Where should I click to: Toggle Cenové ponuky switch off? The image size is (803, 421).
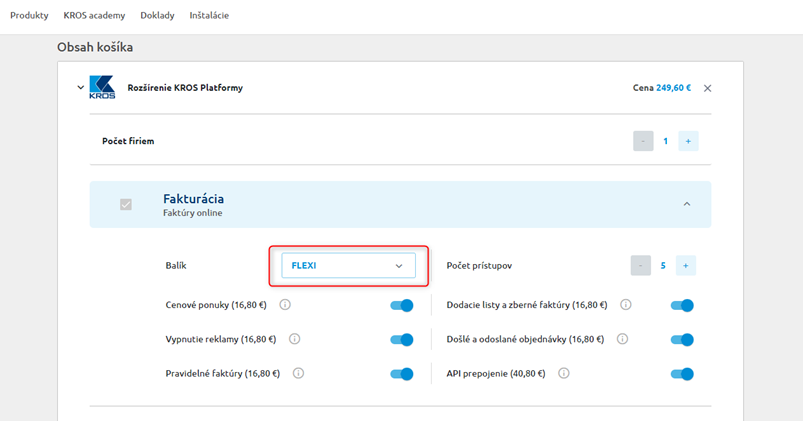402,305
